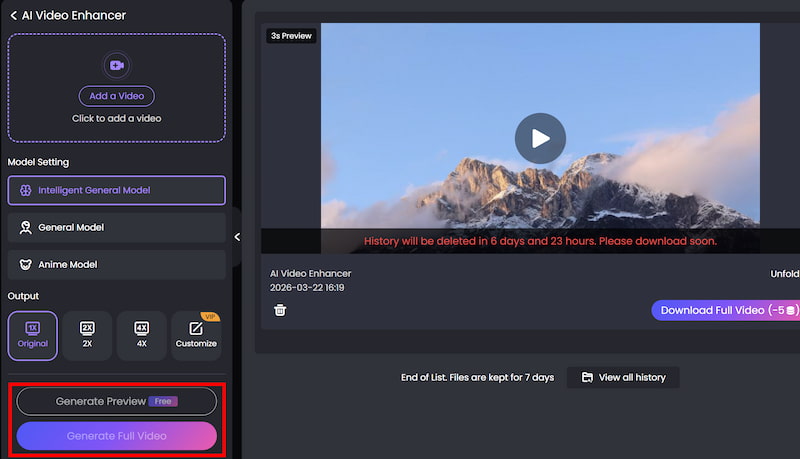800x459 pixels.
Task: Open View all history
Action: (x=623, y=377)
